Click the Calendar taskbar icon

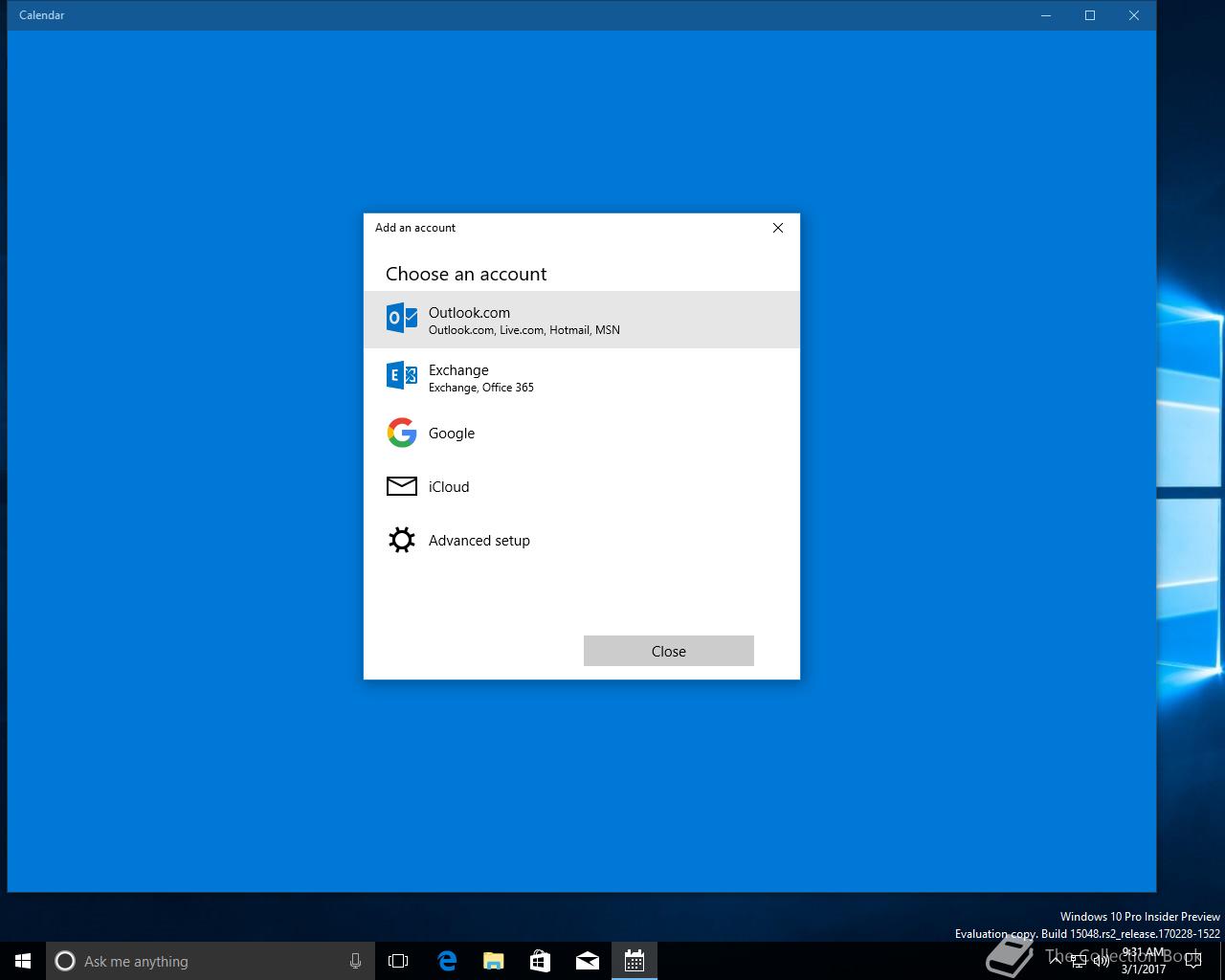(635, 961)
